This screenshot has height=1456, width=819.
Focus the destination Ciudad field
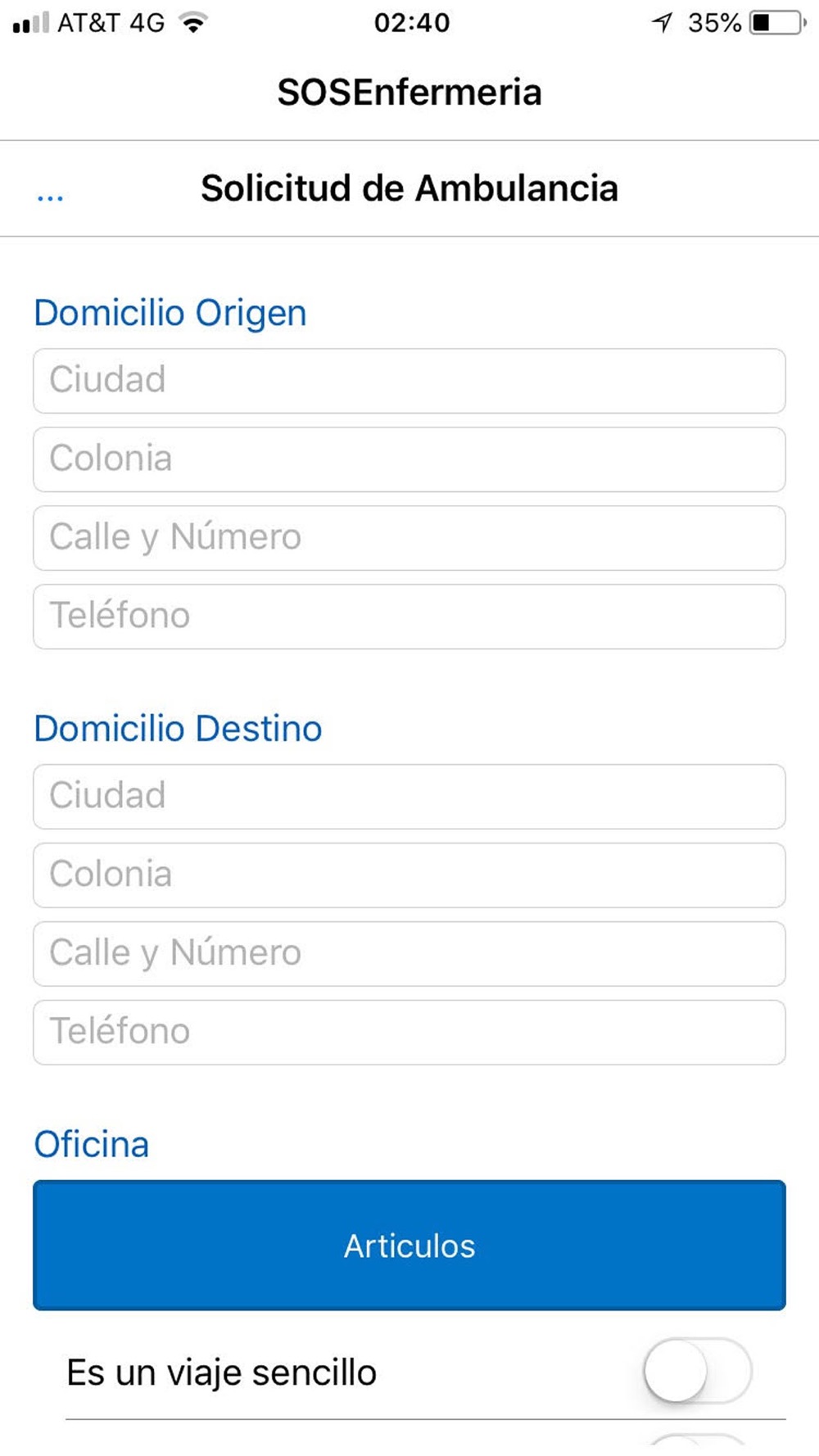(409, 797)
